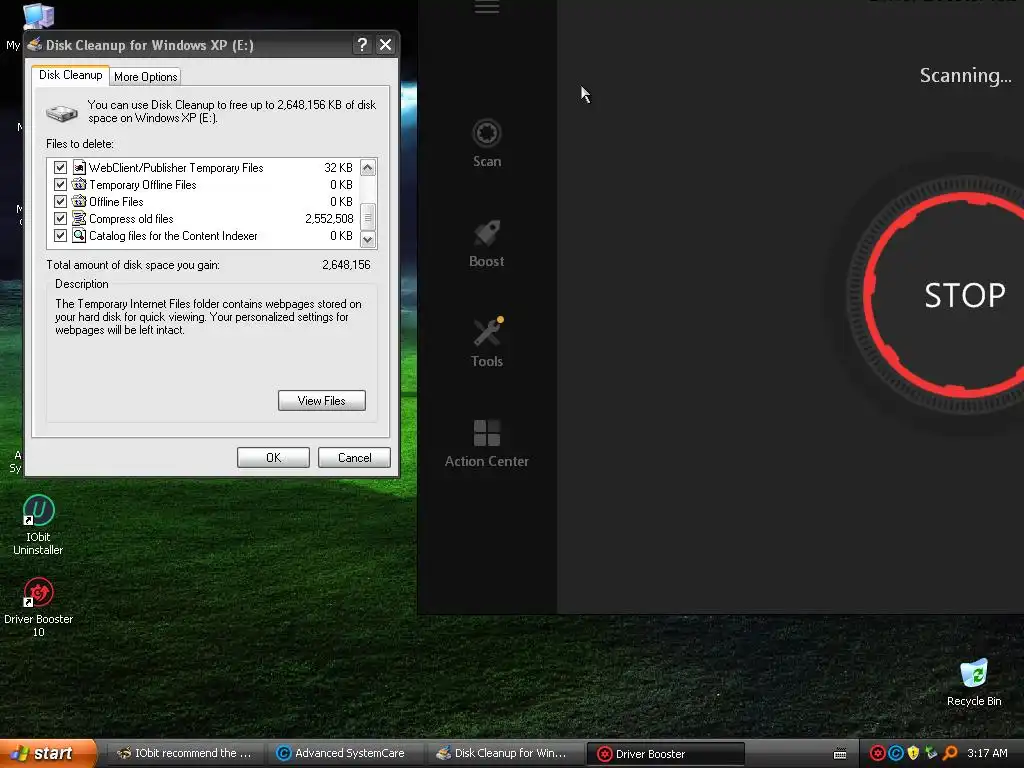Click the Offline Files row icon
This screenshot has height=768, width=1024.
[x=79, y=201]
